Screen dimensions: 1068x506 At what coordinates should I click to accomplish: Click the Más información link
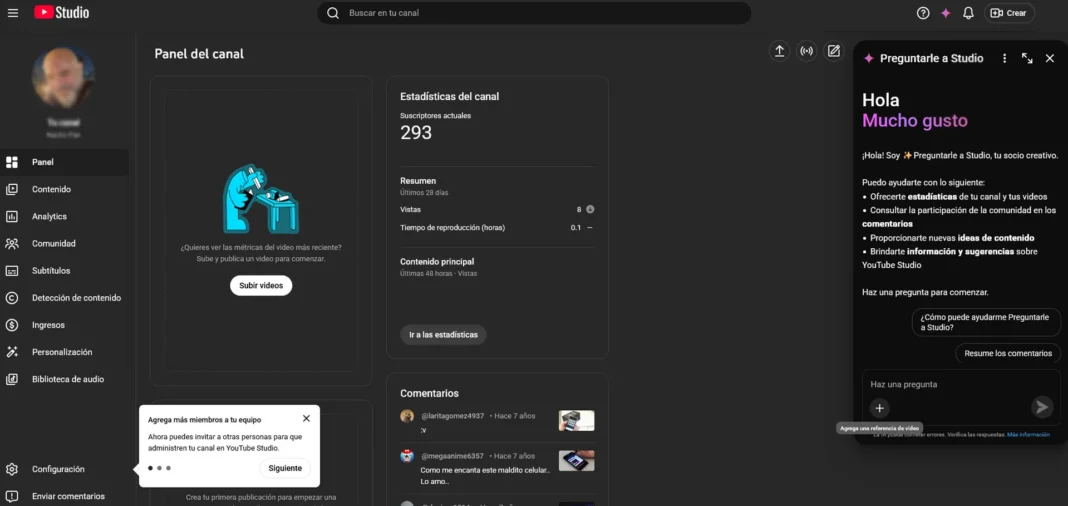tap(1028, 434)
